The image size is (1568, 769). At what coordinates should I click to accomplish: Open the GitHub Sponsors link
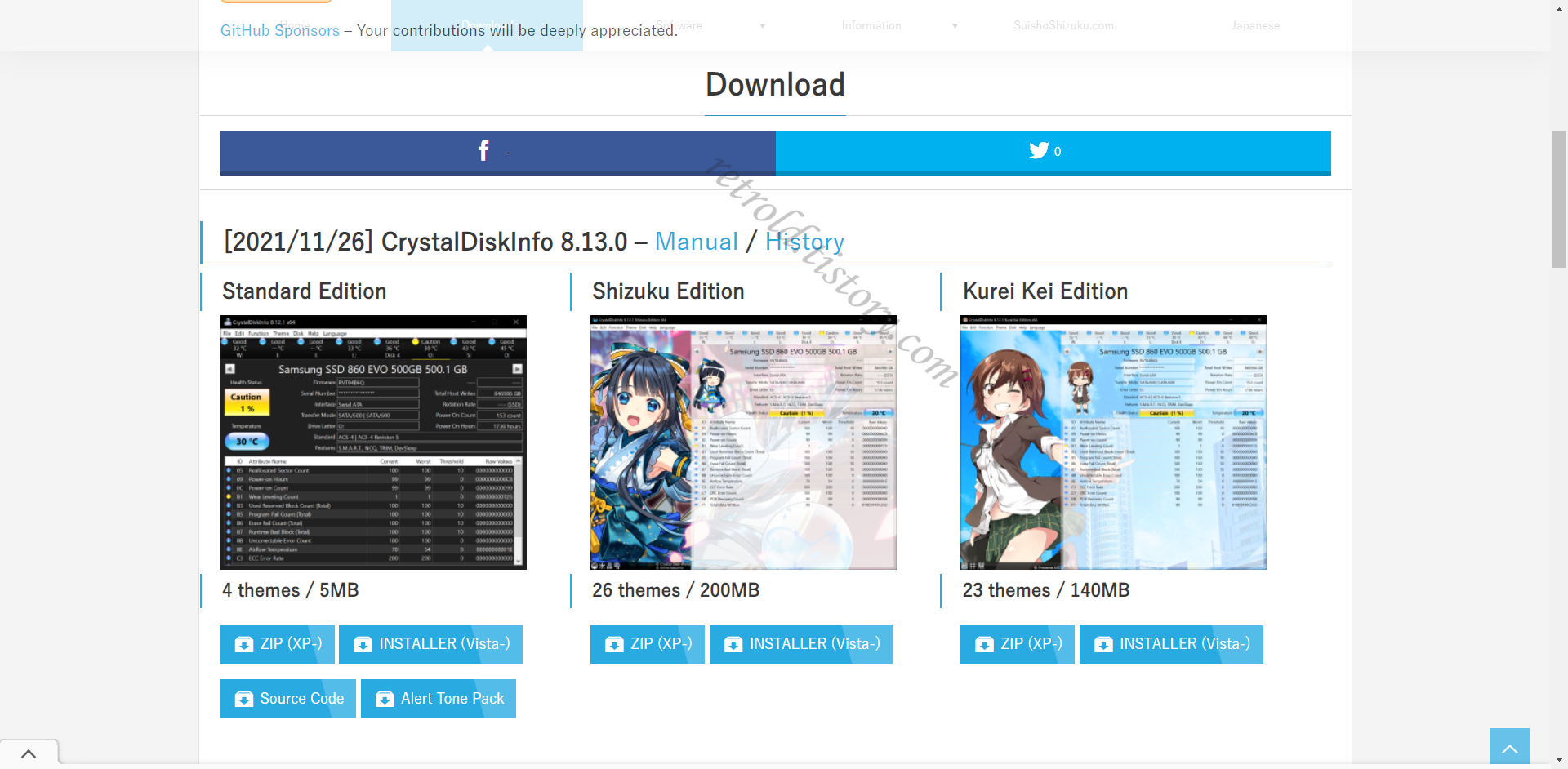pyautogui.click(x=280, y=30)
